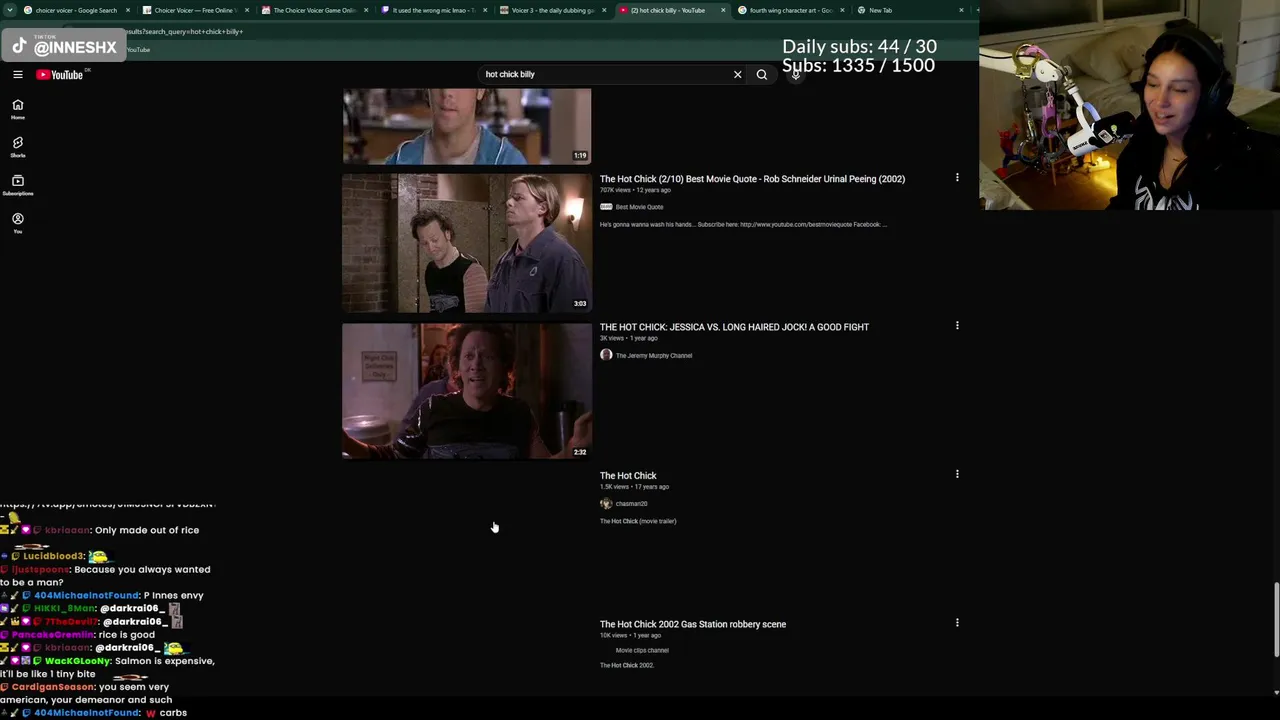Start voice search with the microphone
Image resolution: width=1280 pixels, height=720 pixels.
pyautogui.click(x=796, y=74)
